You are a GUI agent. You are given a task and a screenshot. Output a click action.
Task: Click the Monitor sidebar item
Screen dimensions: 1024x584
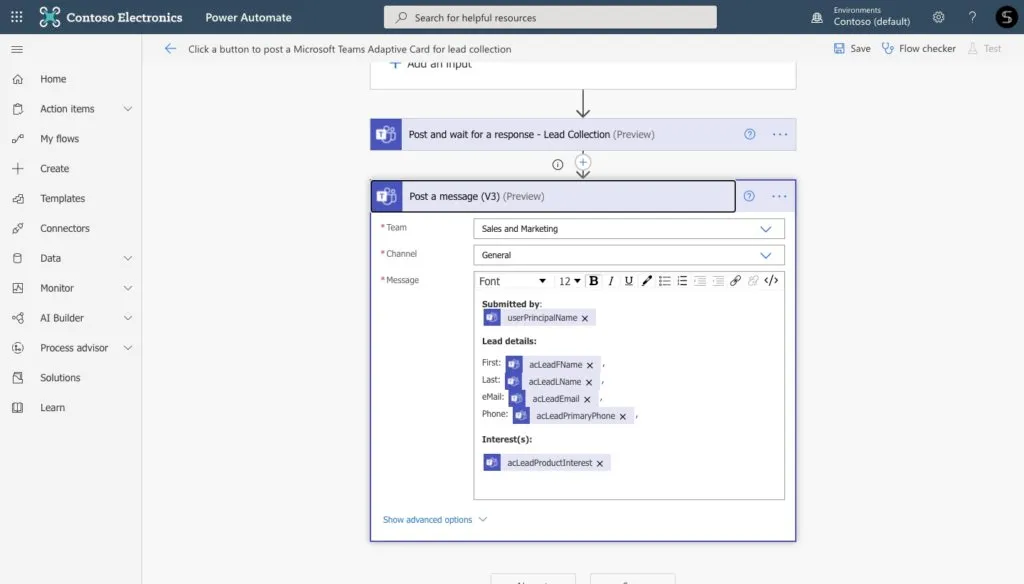click(x=57, y=288)
